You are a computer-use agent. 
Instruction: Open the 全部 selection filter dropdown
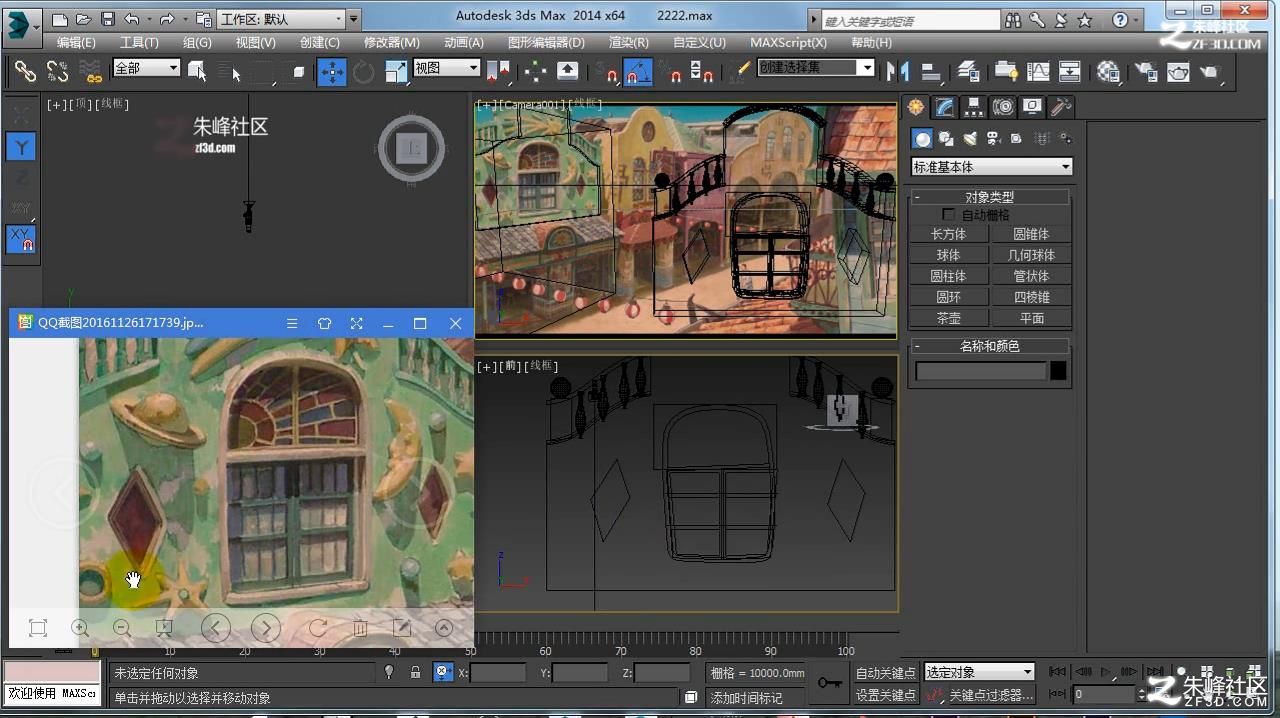tap(146, 68)
